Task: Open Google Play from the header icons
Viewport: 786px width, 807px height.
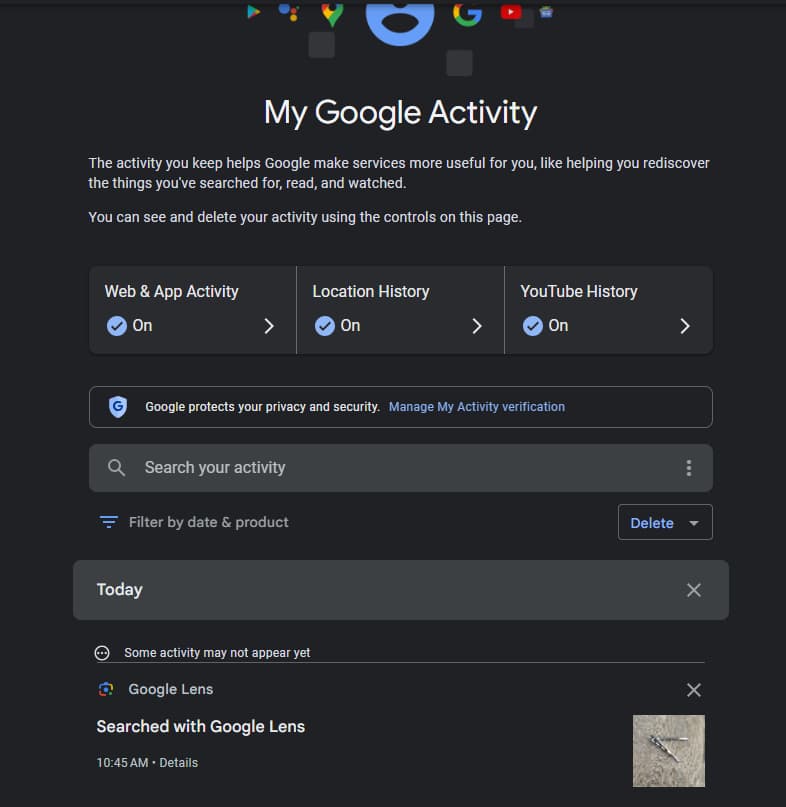Action: tap(252, 12)
